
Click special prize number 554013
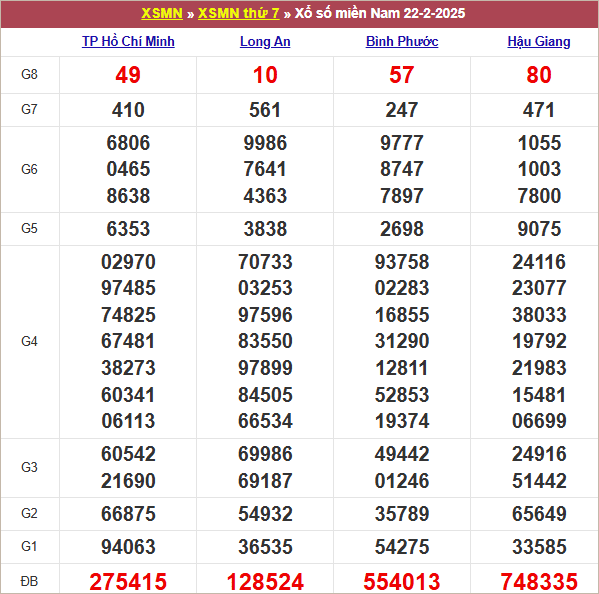point(402,582)
